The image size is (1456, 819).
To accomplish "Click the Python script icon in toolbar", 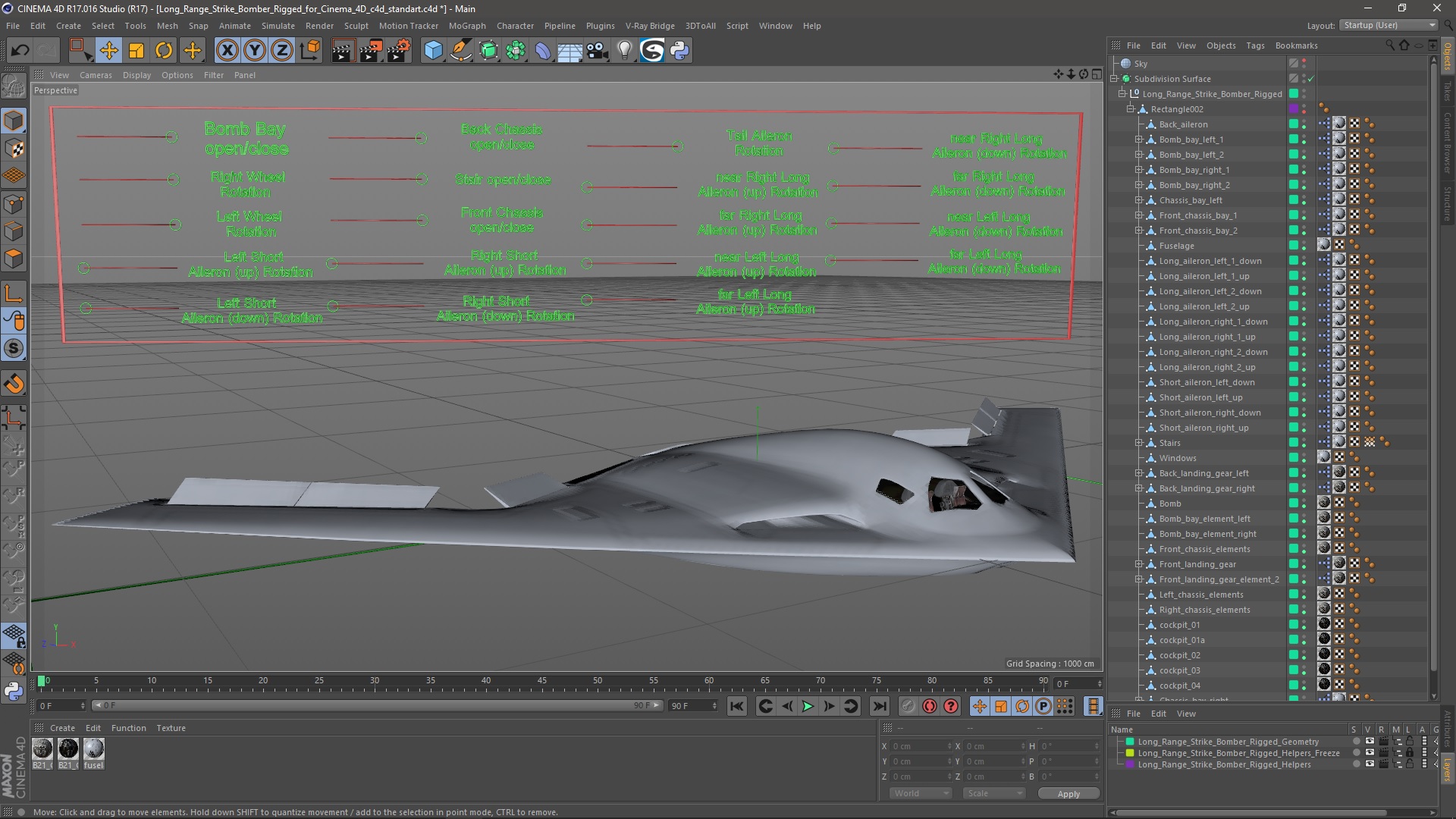I will [x=679, y=51].
